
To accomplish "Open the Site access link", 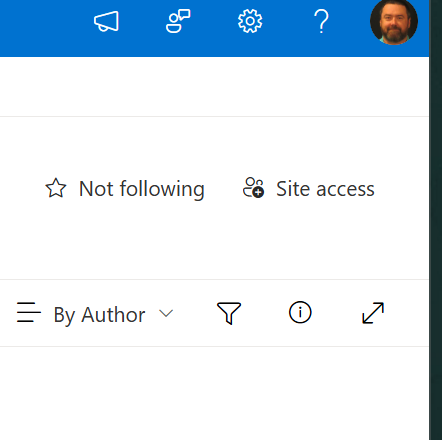I will 325,189.
